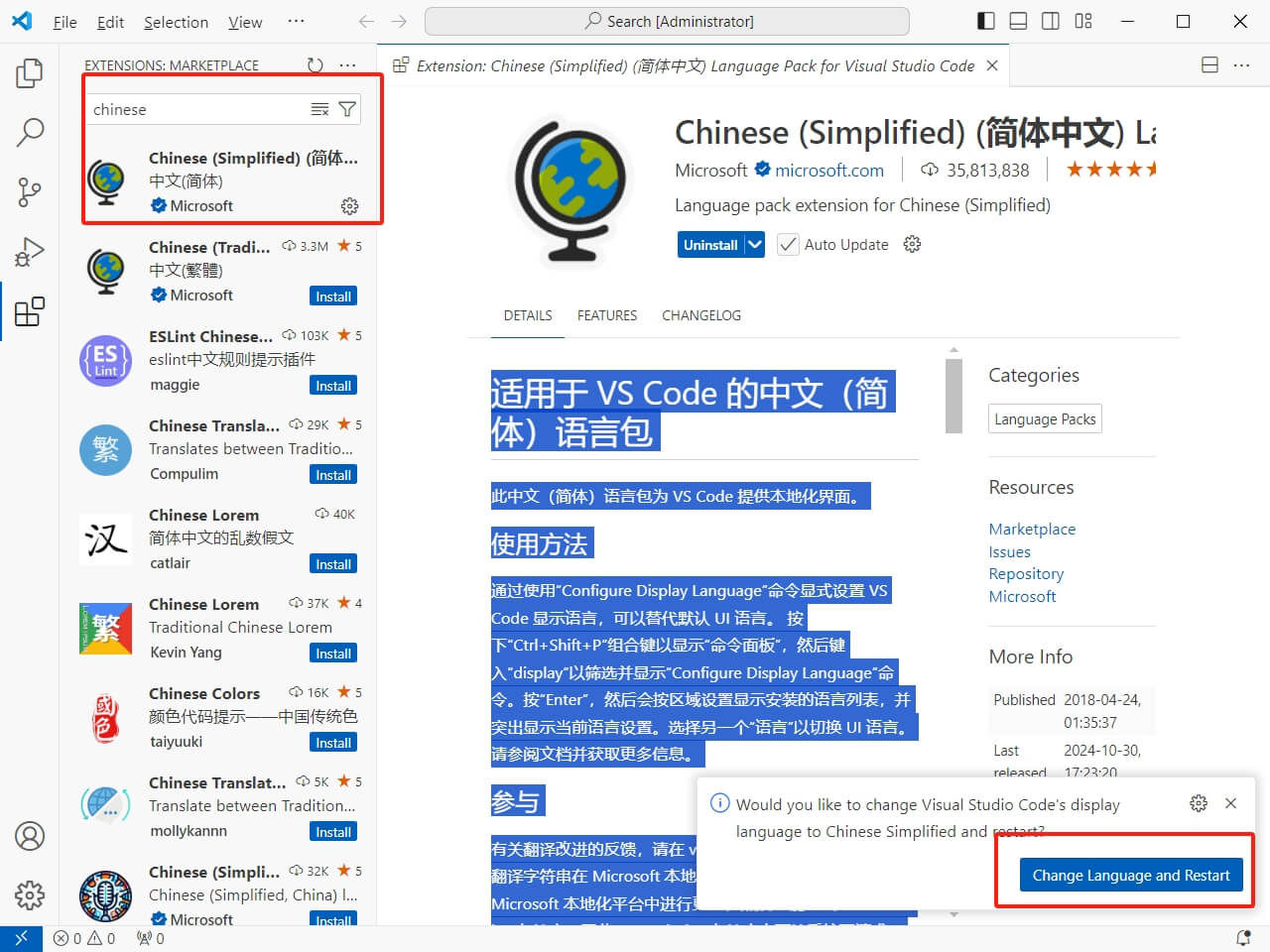Image resolution: width=1270 pixels, height=952 pixels.
Task: Open the extension search filter icon
Action: pos(347,109)
